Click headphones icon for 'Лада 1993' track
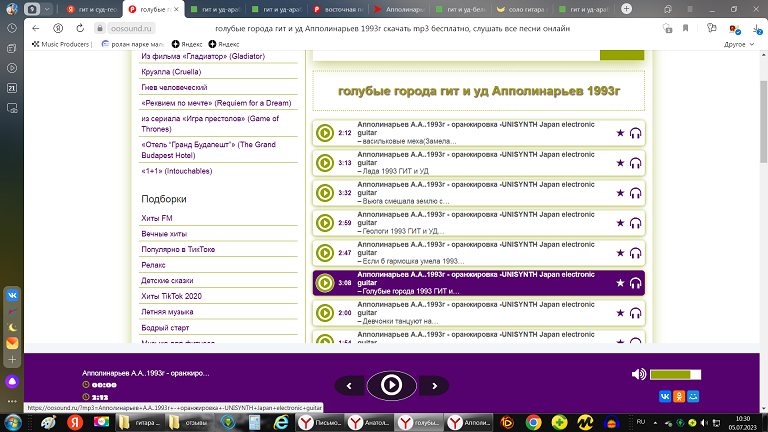Image resolution: width=768 pixels, height=432 pixels. pos(635,163)
